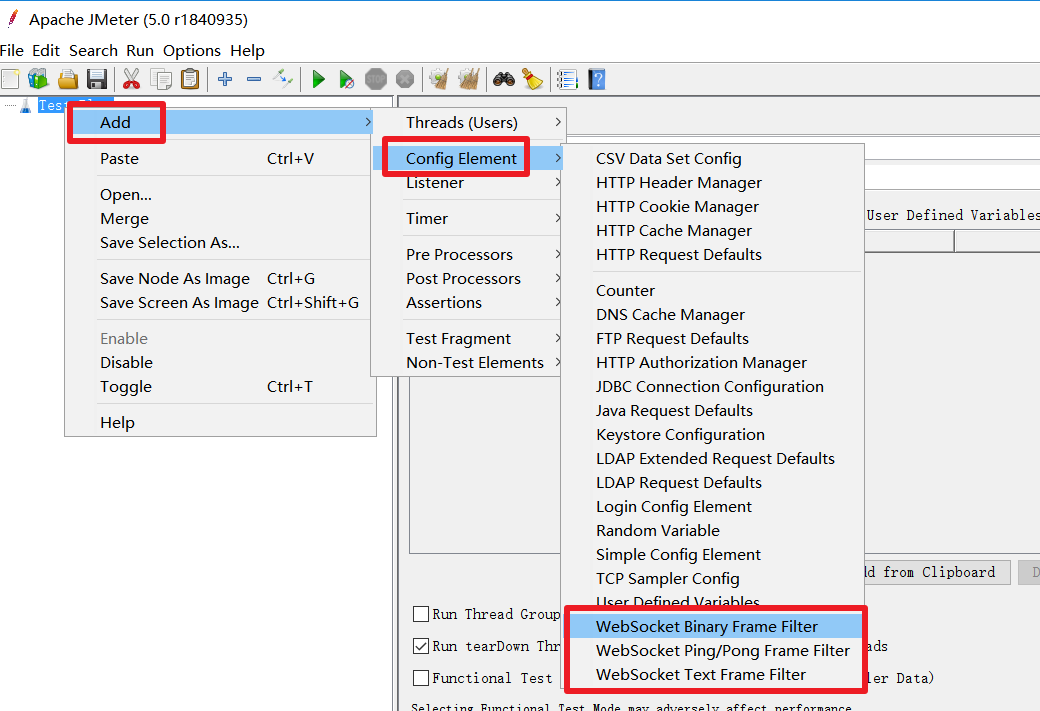The image size is (1040, 711).
Task: Click the Shutdown test icon
Action: tap(405, 80)
